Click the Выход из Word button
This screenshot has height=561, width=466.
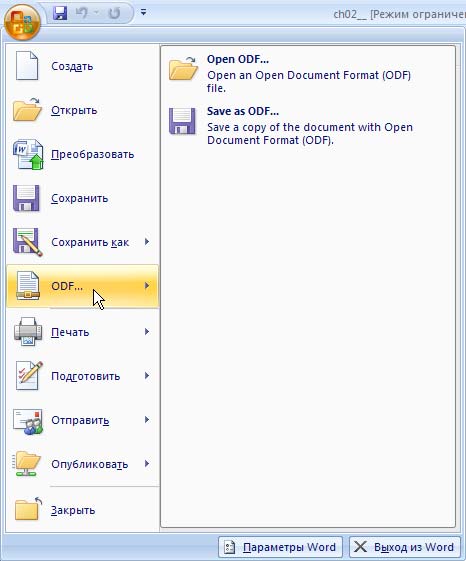pyautogui.click(x=405, y=547)
